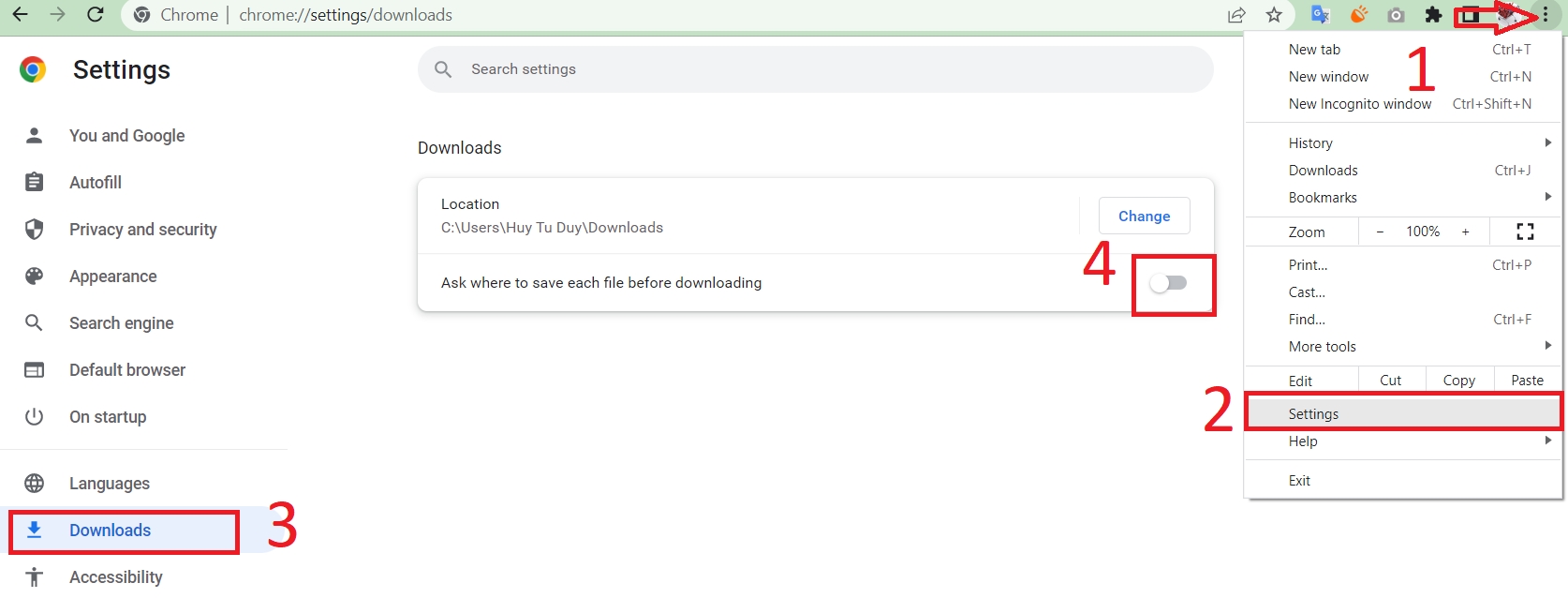Open the Extensions puzzle piece icon
This screenshot has height=598, width=1568.
point(1433,15)
